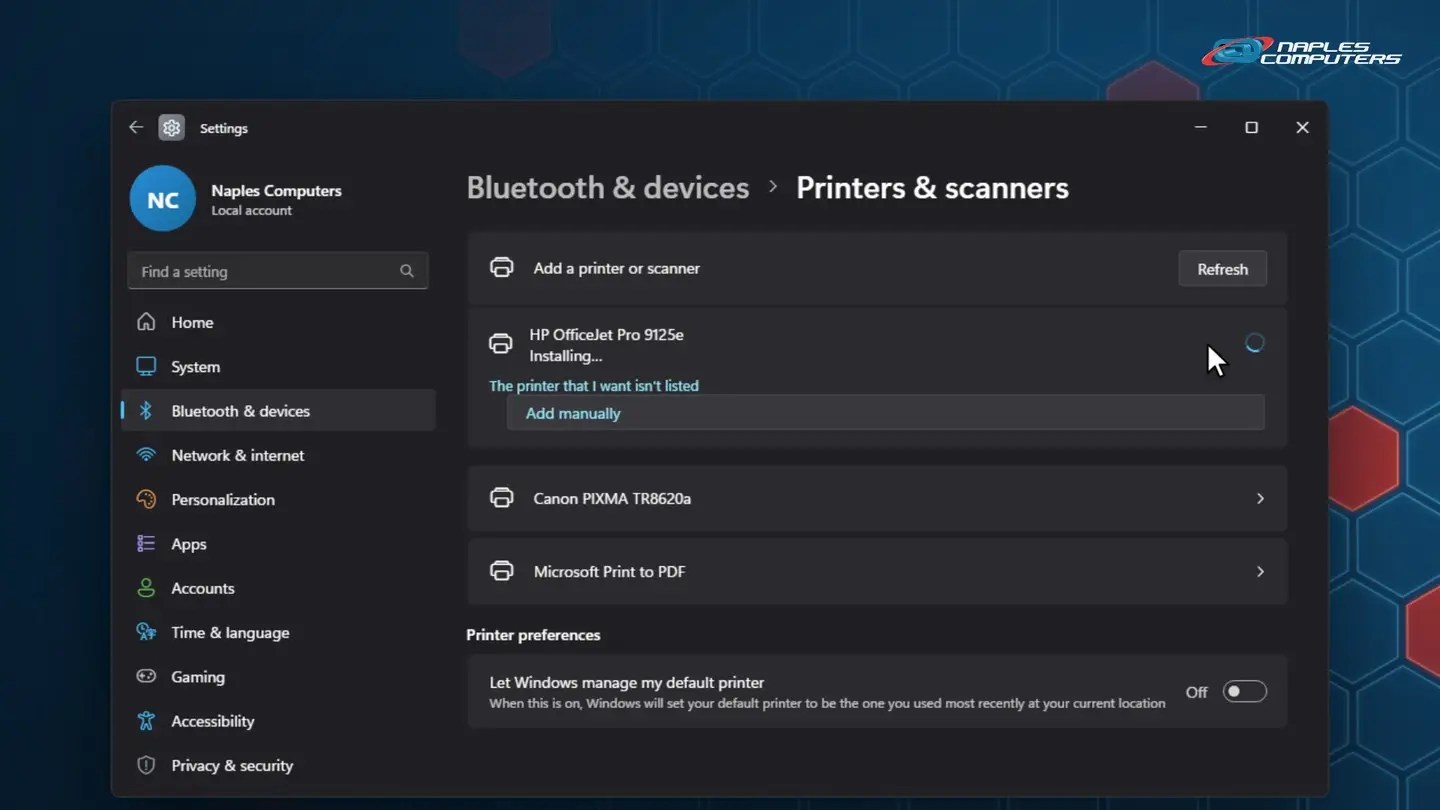Click the Settings gear icon in title bar

click(172, 128)
